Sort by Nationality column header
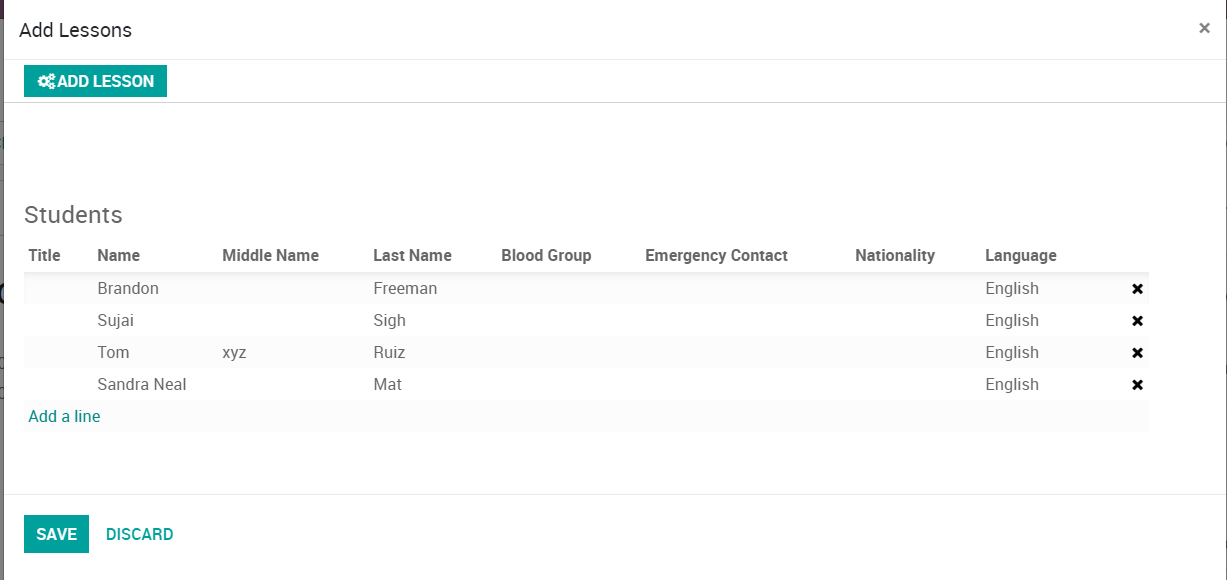1227x580 pixels. tap(894, 255)
